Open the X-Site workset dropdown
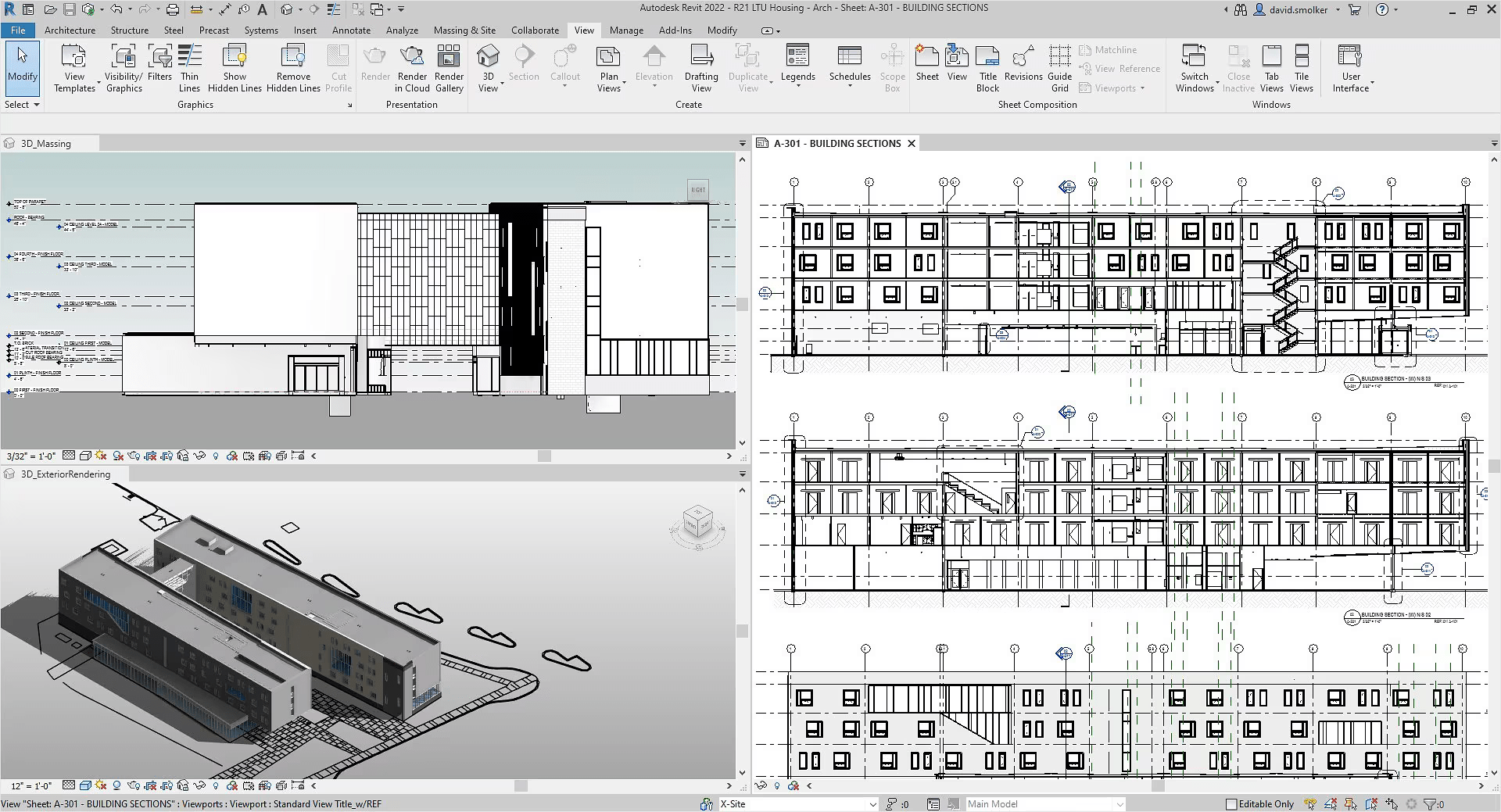The width and height of the screenshot is (1501, 812). click(871, 803)
